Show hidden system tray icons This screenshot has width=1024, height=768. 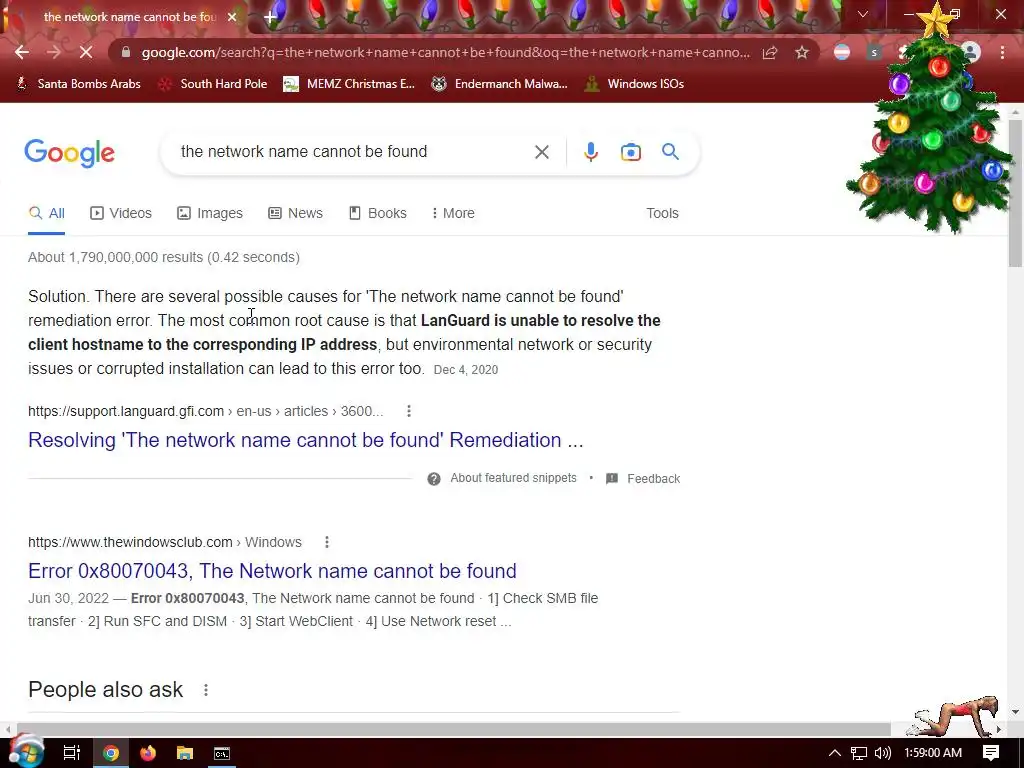(834, 753)
